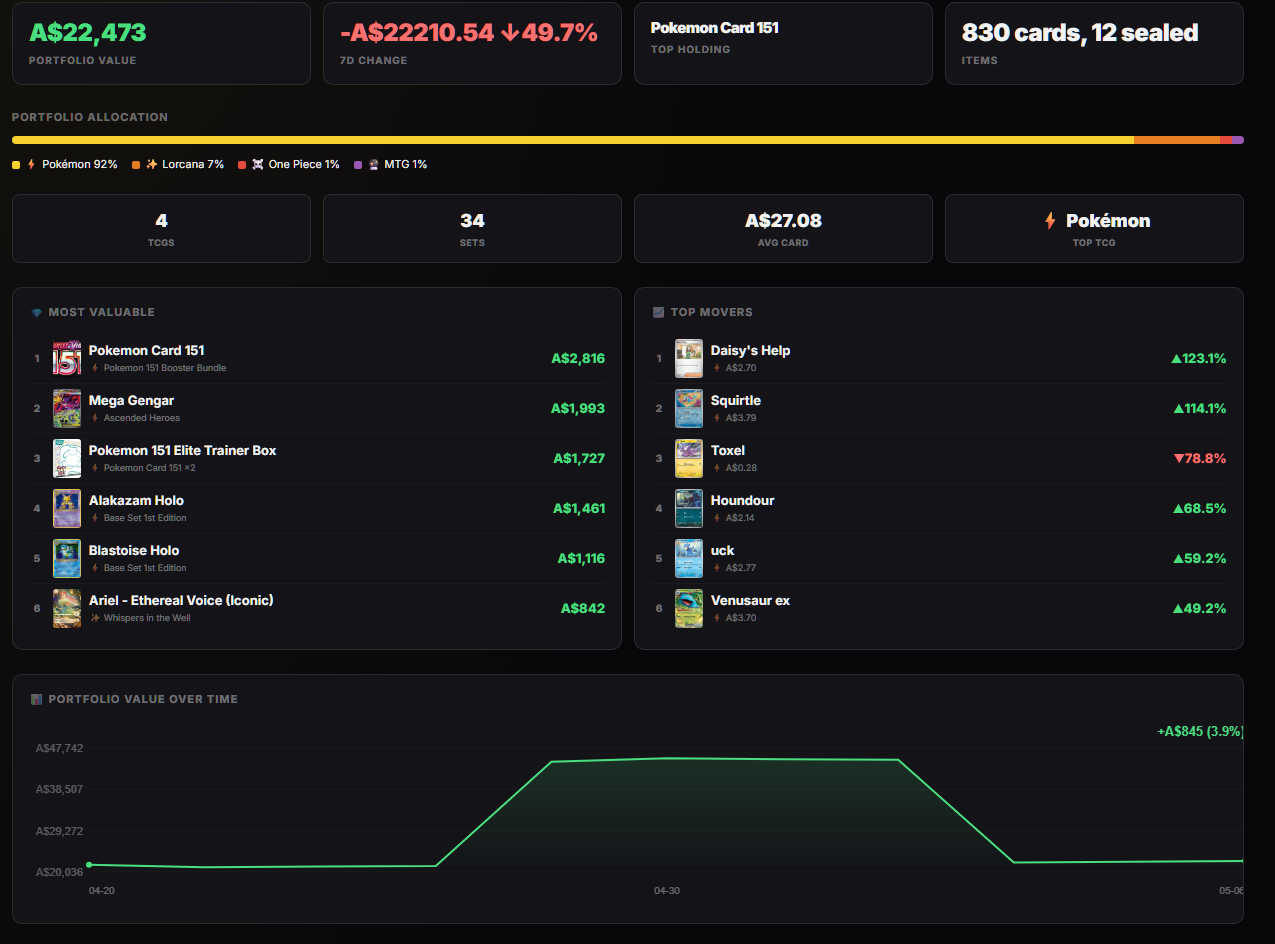This screenshot has width=1275, height=944.
Task: Click the Blastoise Holo card name
Action: tap(134, 550)
